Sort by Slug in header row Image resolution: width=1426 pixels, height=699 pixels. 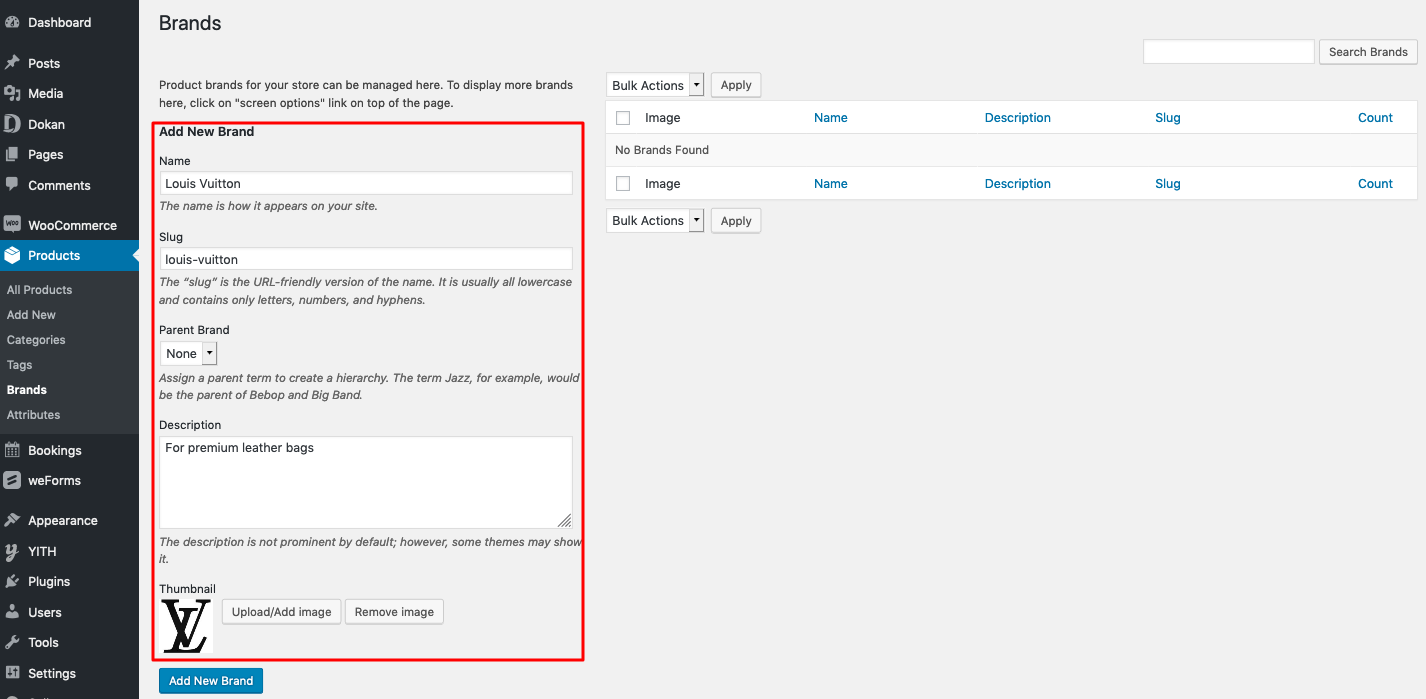click(x=1168, y=118)
